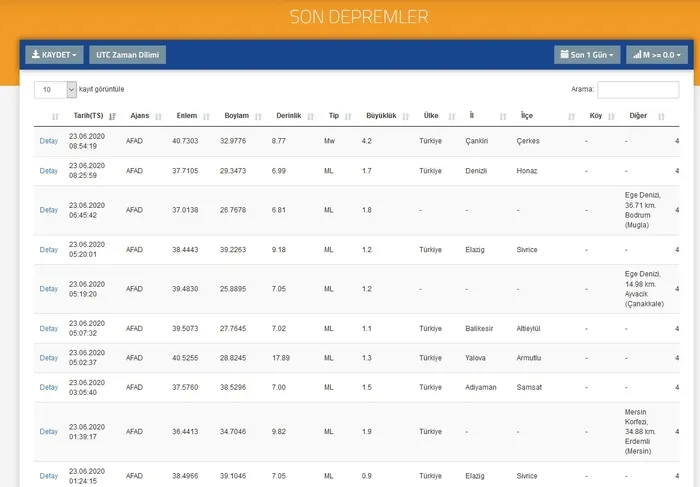This screenshot has height=487, width=700.
Task: Click the sort icon beside İlçe header
Action: (572, 116)
